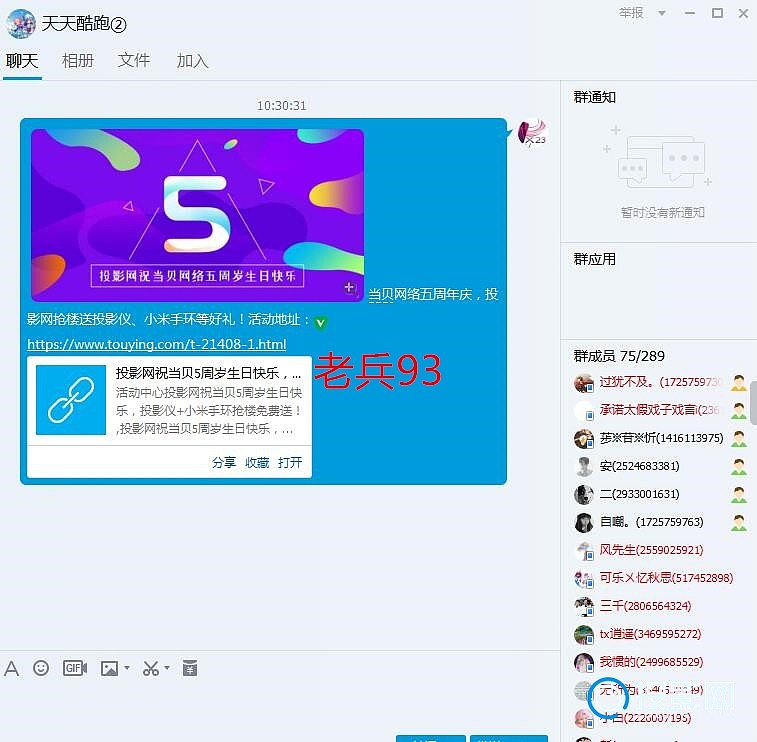The width and height of the screenshot is (757, 742).
Task: Switch to the 相册 tab
Action: coord(78,61)
